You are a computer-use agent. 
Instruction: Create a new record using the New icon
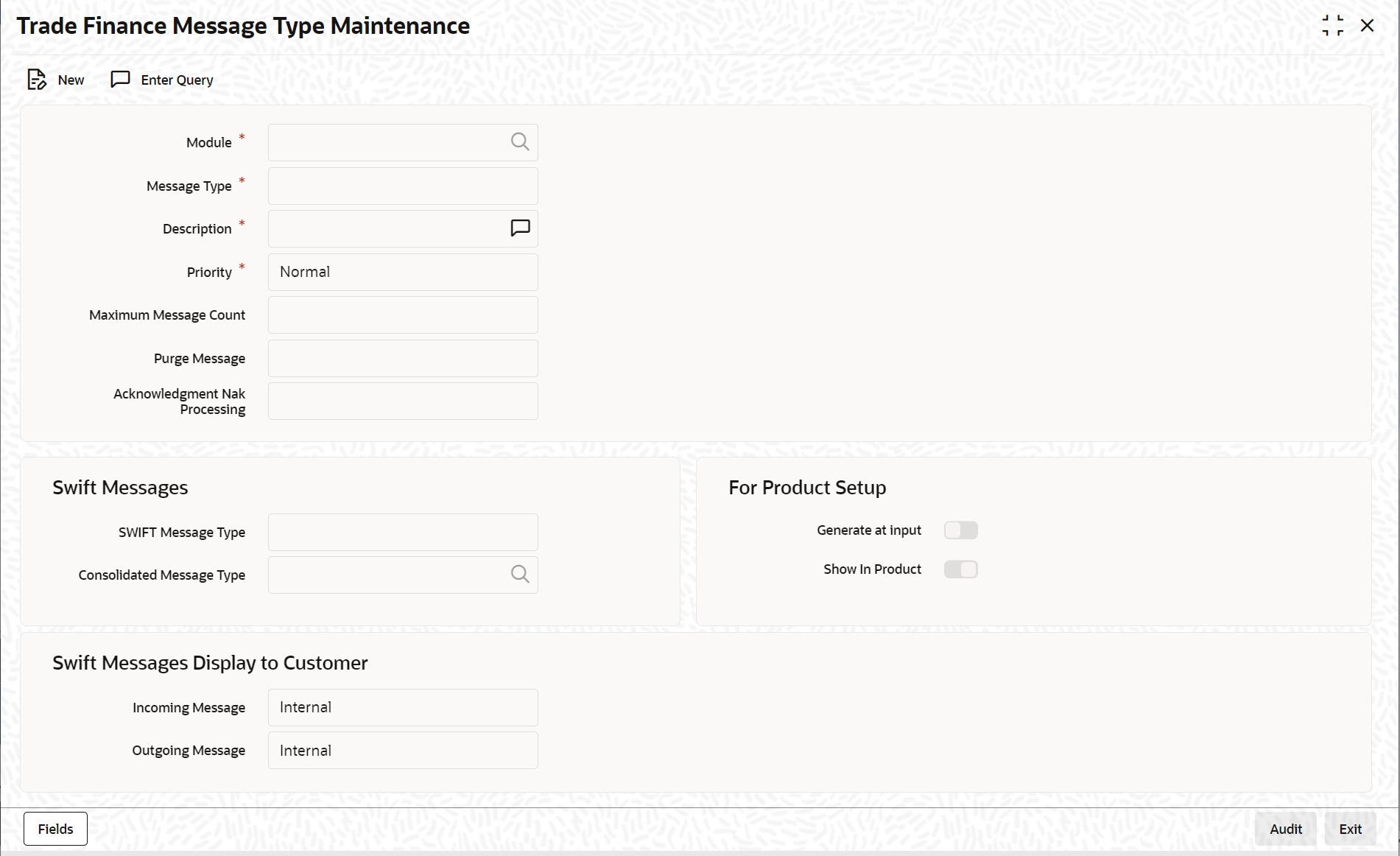click(37, 80)
